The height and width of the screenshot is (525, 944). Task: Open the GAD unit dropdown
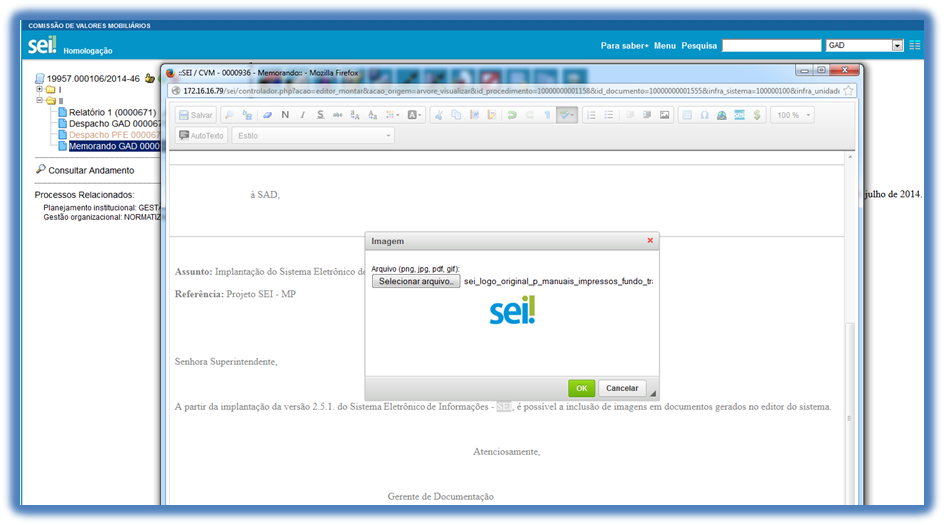865,46
